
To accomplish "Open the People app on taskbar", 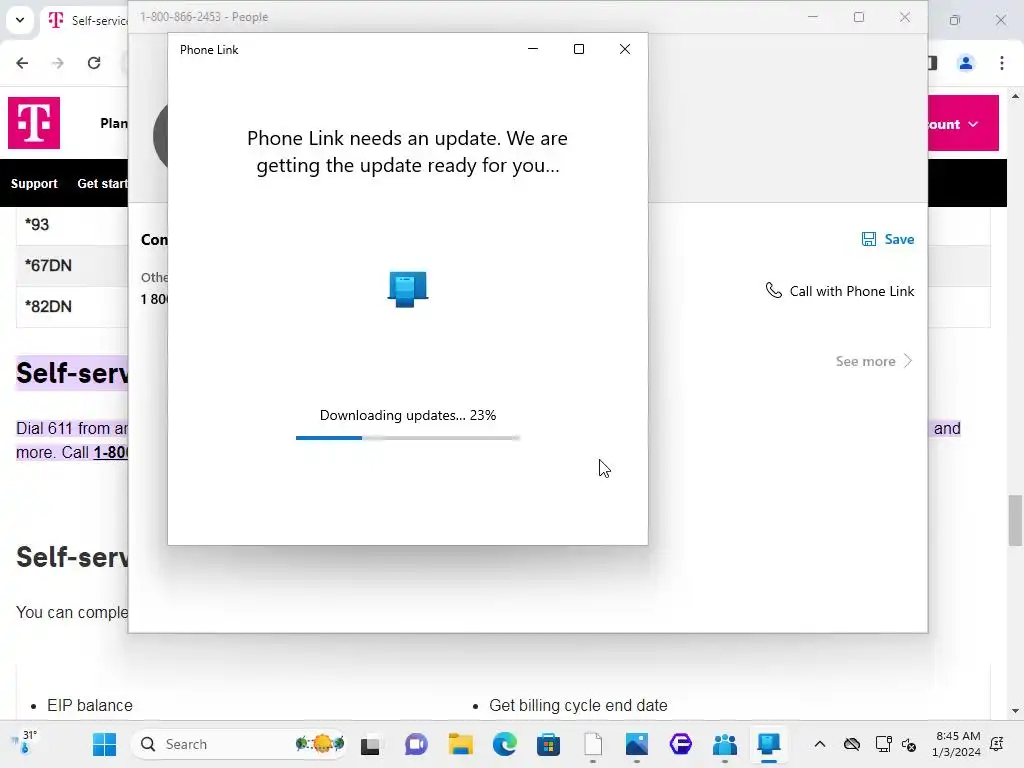I will pyautogui.click(x=725, y=744).
